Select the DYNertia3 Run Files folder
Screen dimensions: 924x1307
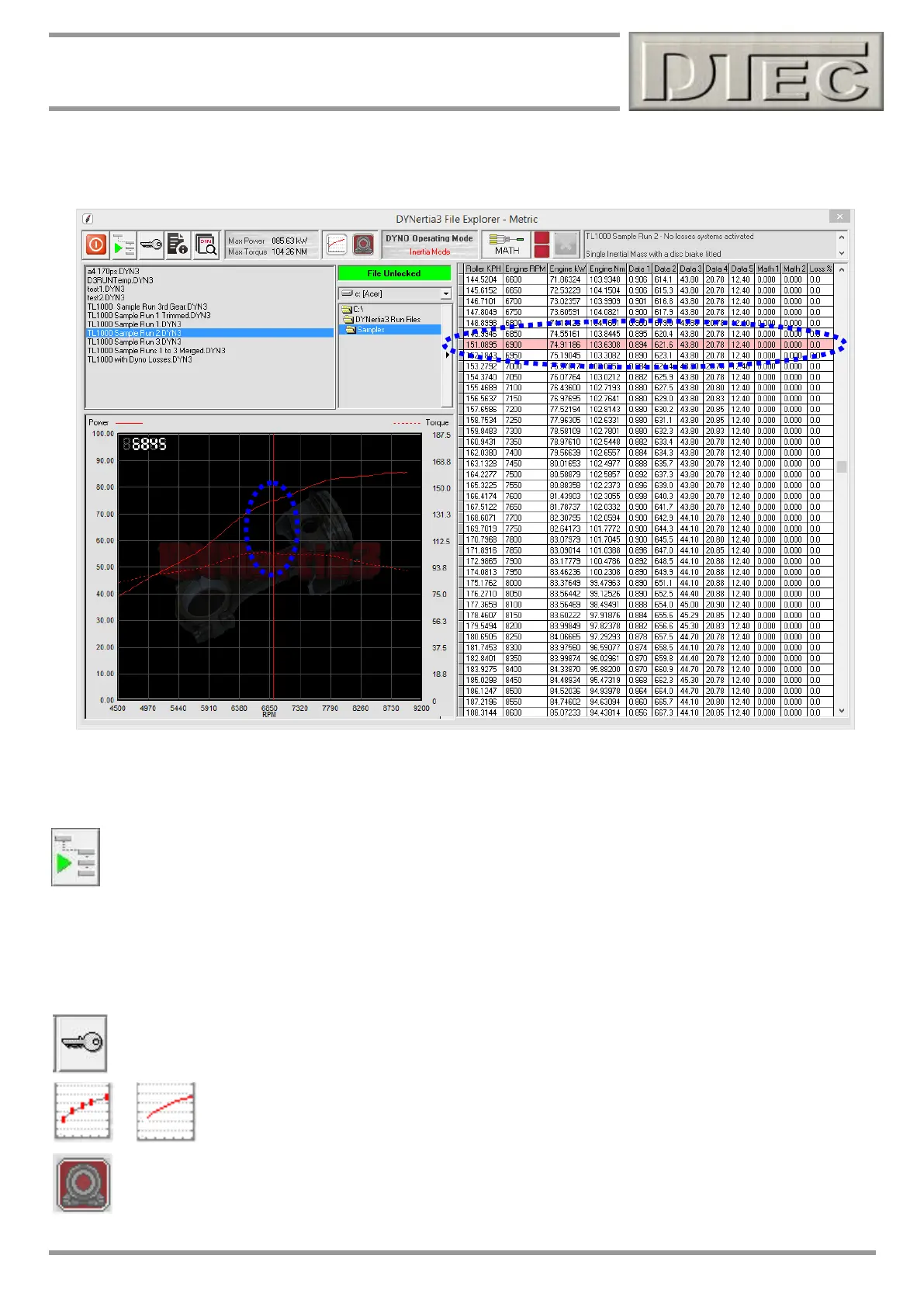[382, 319]
